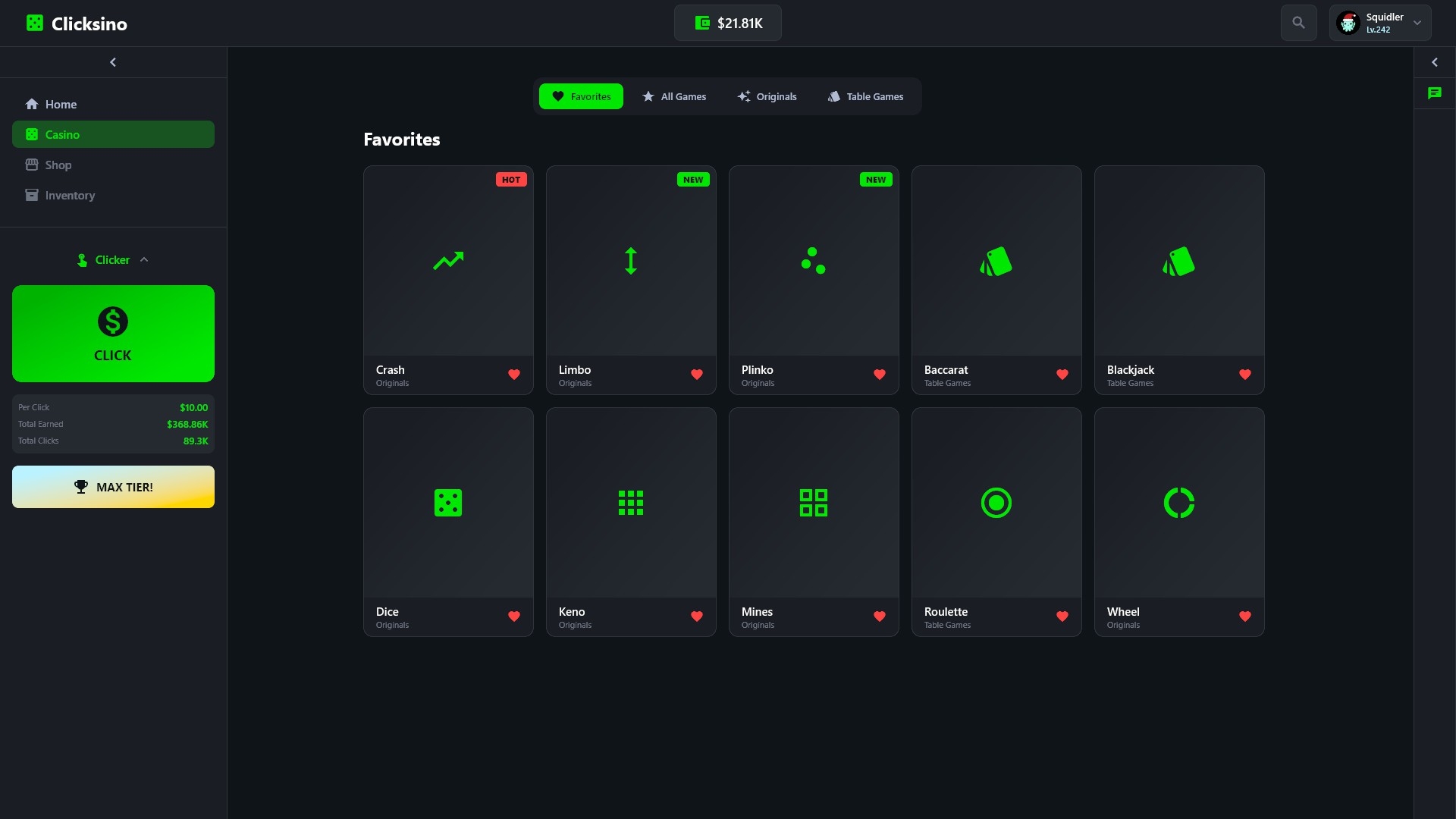Image resolution: width=1456 pixels, height=819 pixels.
Task: Open the Plinko game dots icon
Action: (813, 261)
